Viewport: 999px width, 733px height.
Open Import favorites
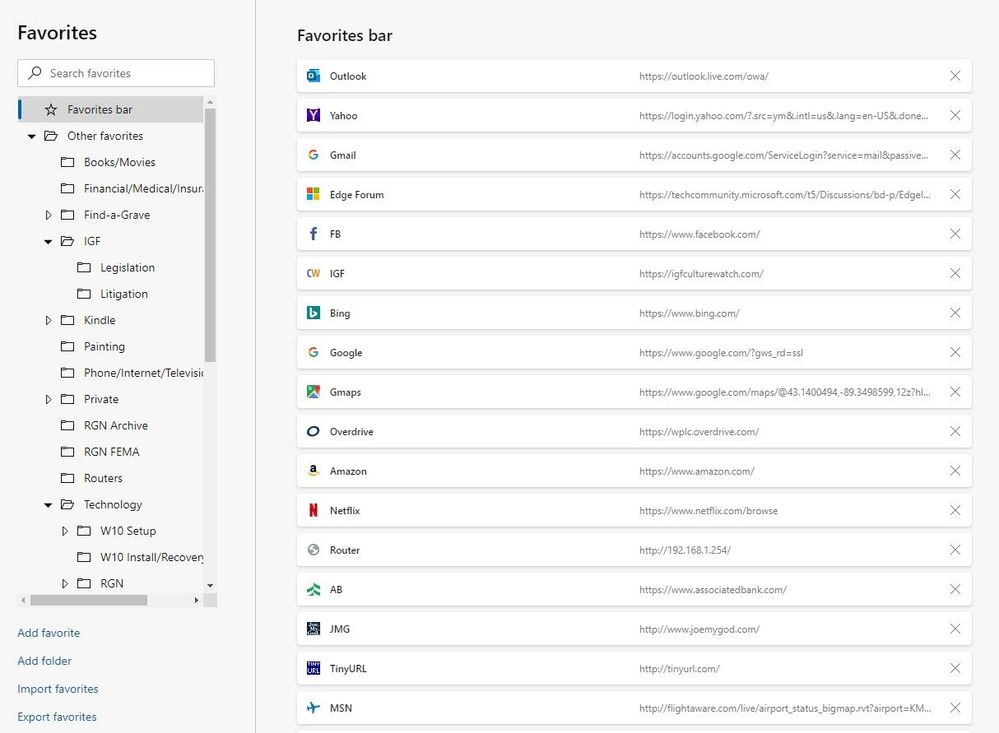(x=57, y=688)
